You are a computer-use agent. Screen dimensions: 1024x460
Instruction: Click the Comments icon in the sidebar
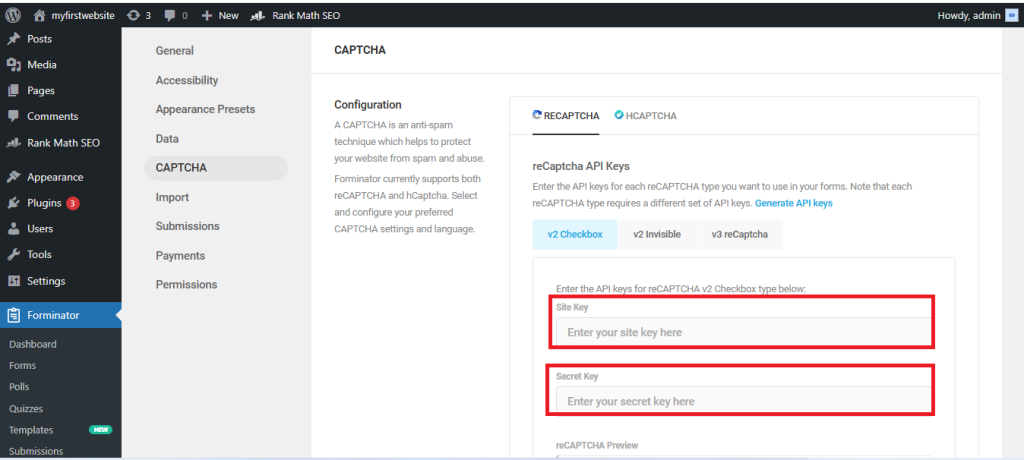click(12, 116)
